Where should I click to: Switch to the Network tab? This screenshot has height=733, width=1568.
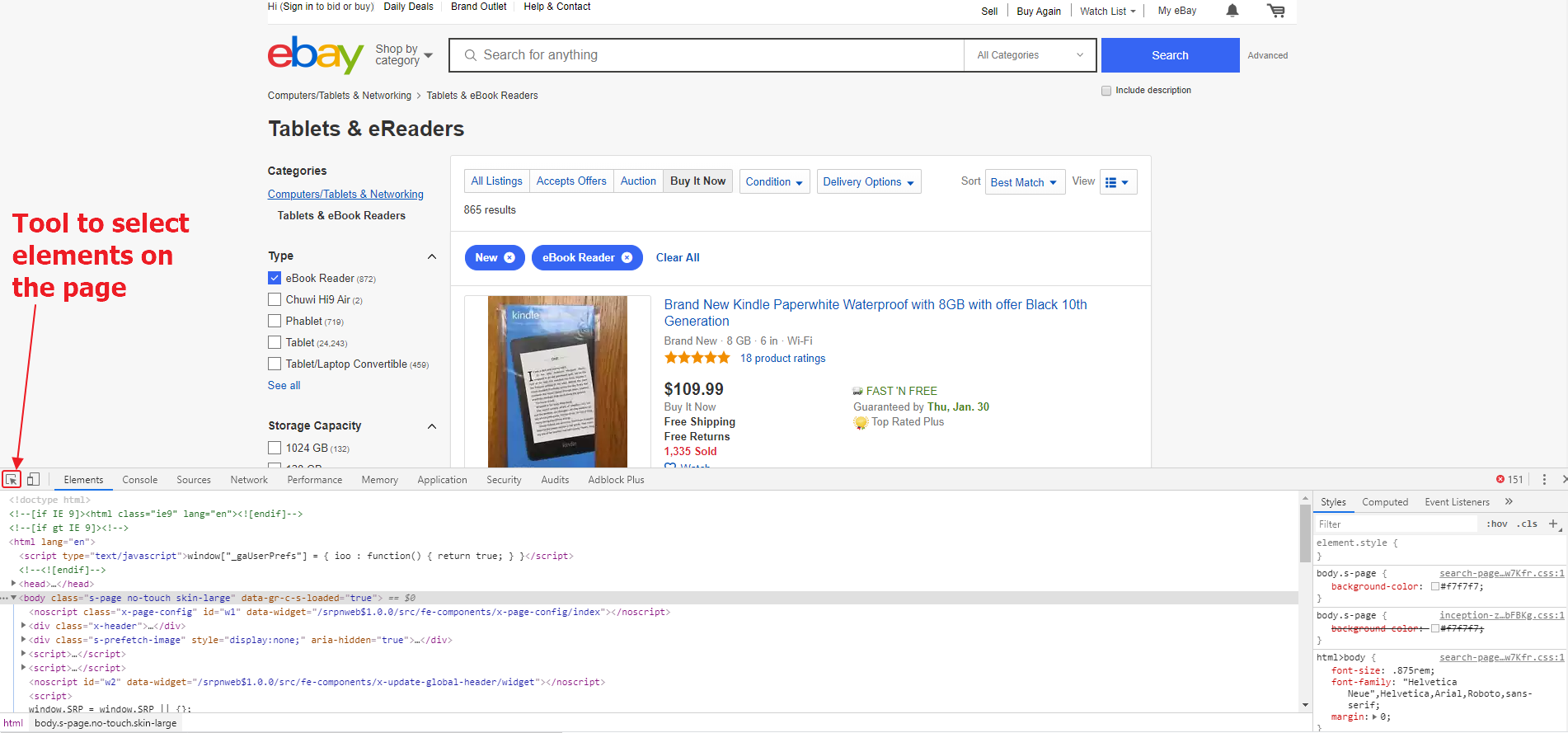click(249, 479)
